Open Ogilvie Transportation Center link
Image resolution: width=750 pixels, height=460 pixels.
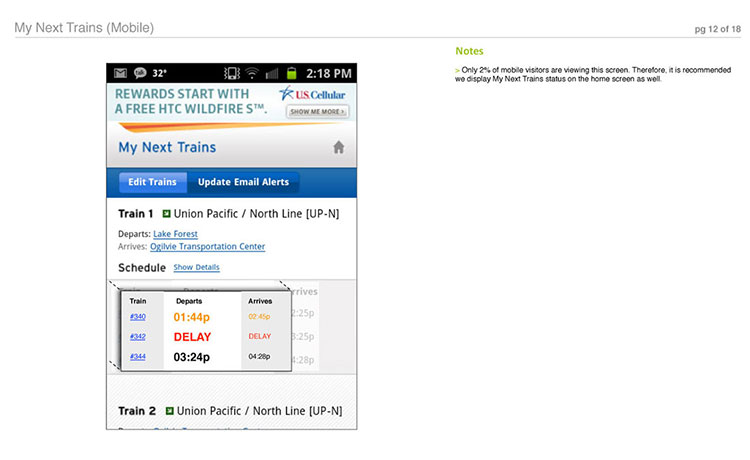pos(208,247)
